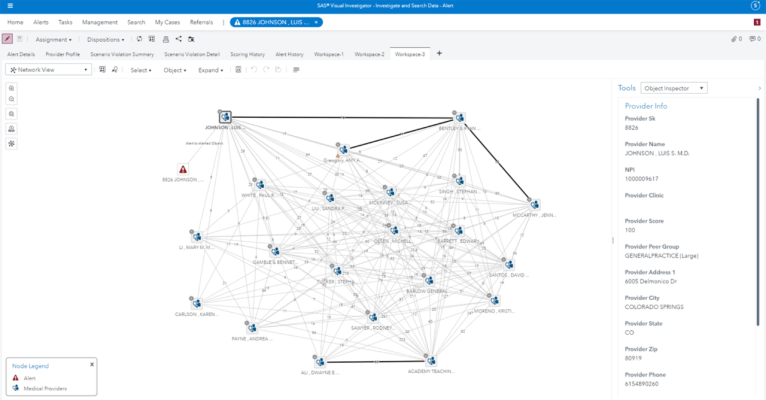The height and width of the screenshot is (400, 766).
Task: Close the 8826 JOHNSON alert tab
Action: 316,21
